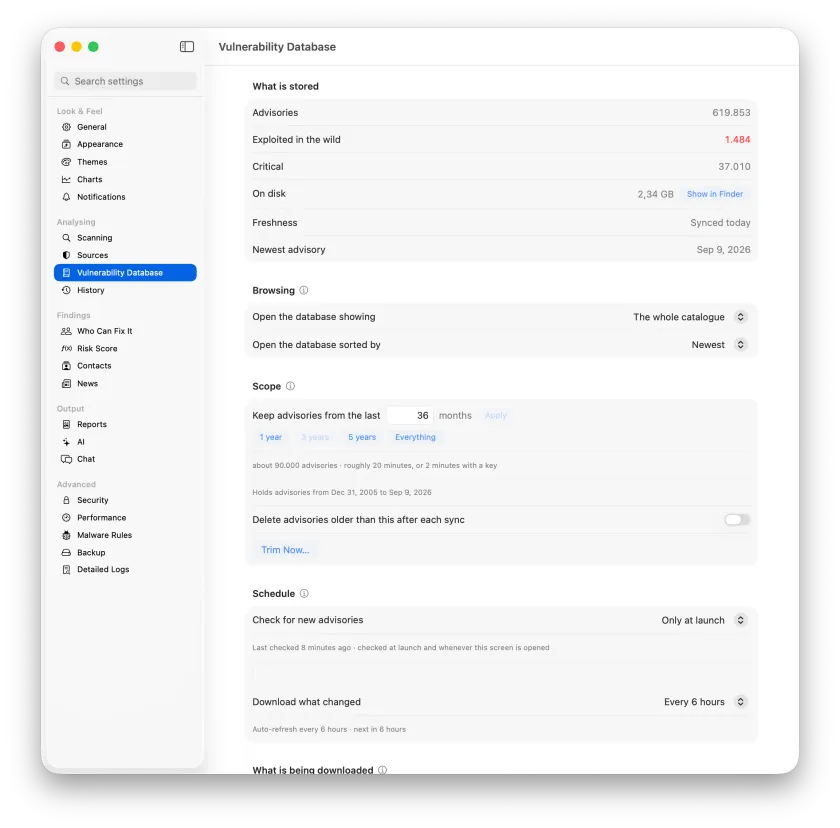Click the 'Synced today' freshness value
The image size is (840, 828).
click(720, 223)
